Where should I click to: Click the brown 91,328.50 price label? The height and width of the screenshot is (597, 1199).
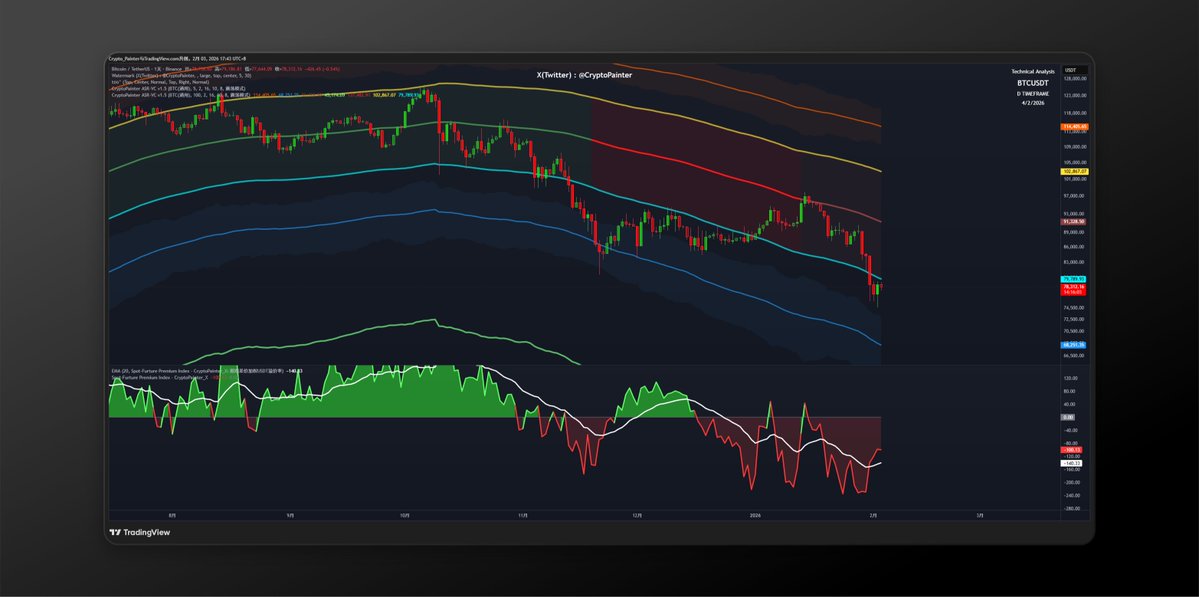1074,221
